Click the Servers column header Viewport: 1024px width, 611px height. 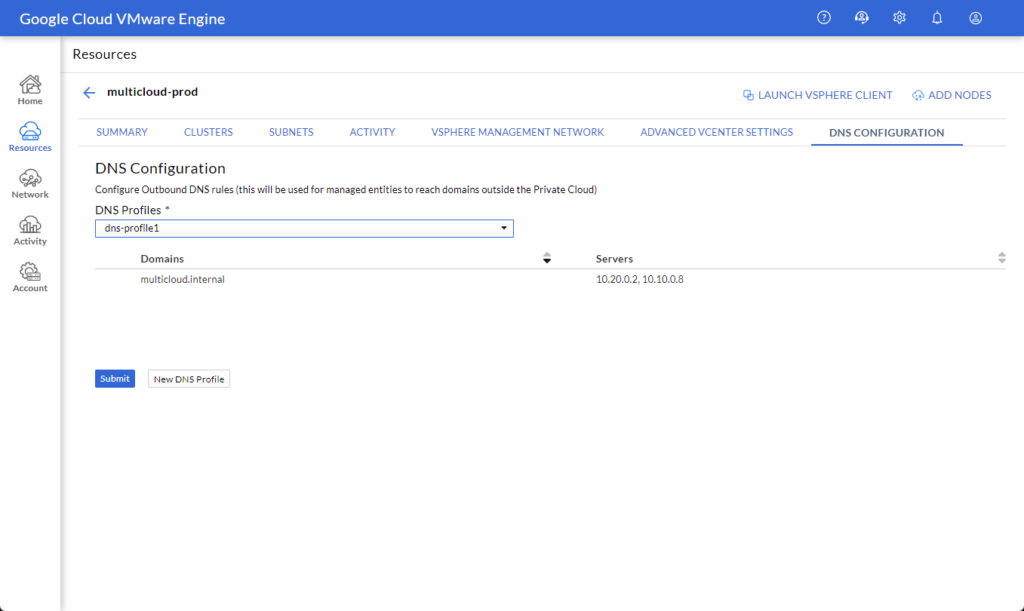(x=614, y=258)
